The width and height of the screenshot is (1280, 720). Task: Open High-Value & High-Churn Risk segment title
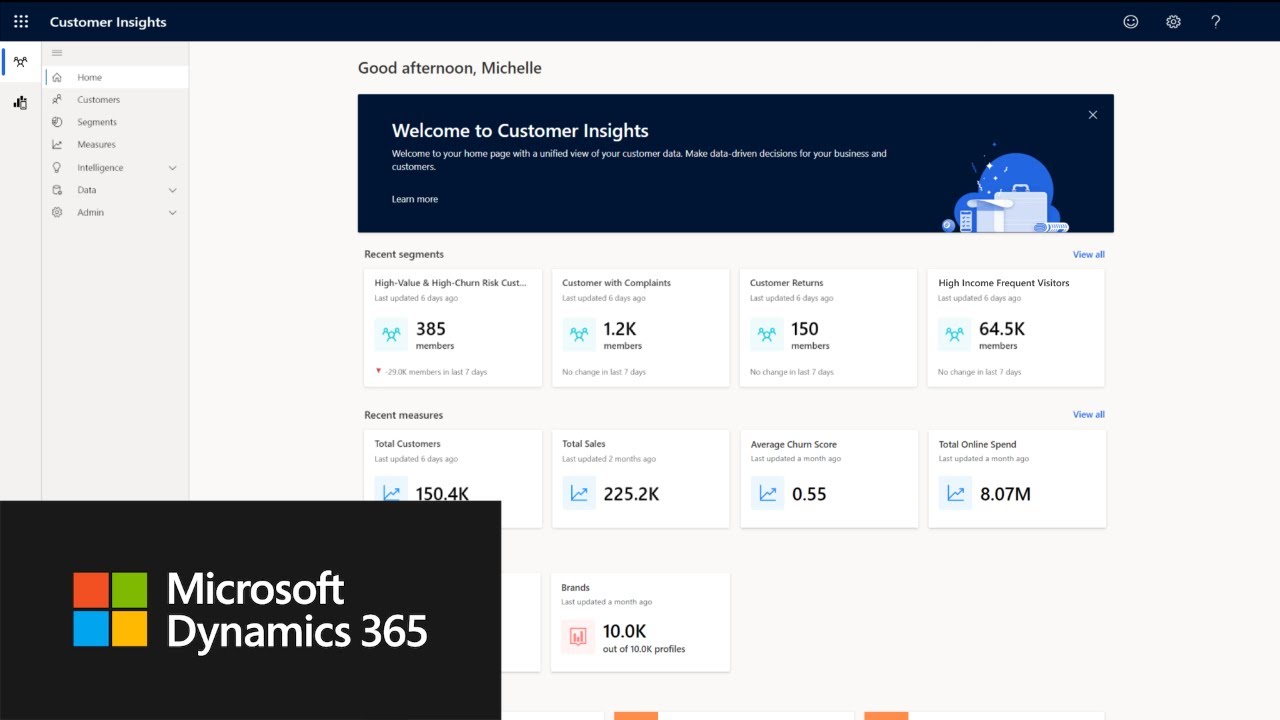450,283
